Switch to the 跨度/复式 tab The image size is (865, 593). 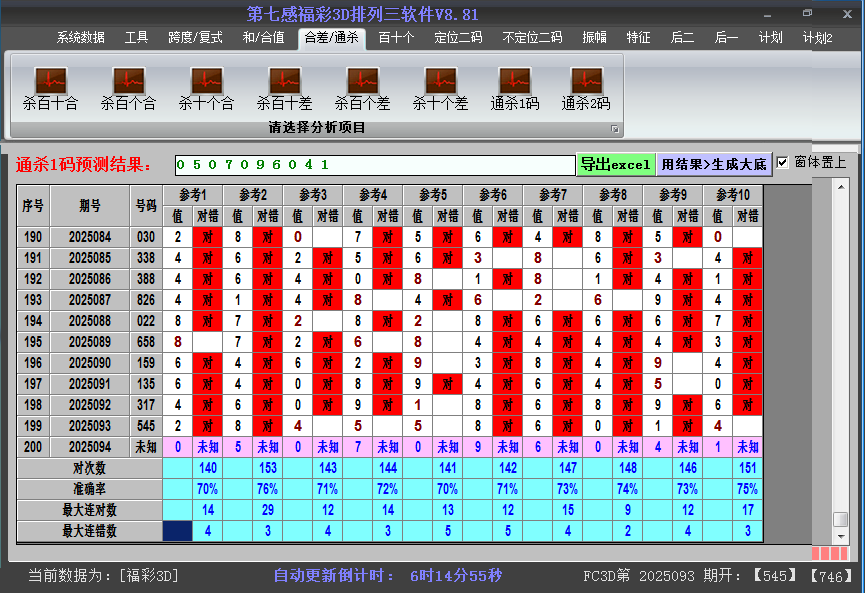[x=195, y=38]
